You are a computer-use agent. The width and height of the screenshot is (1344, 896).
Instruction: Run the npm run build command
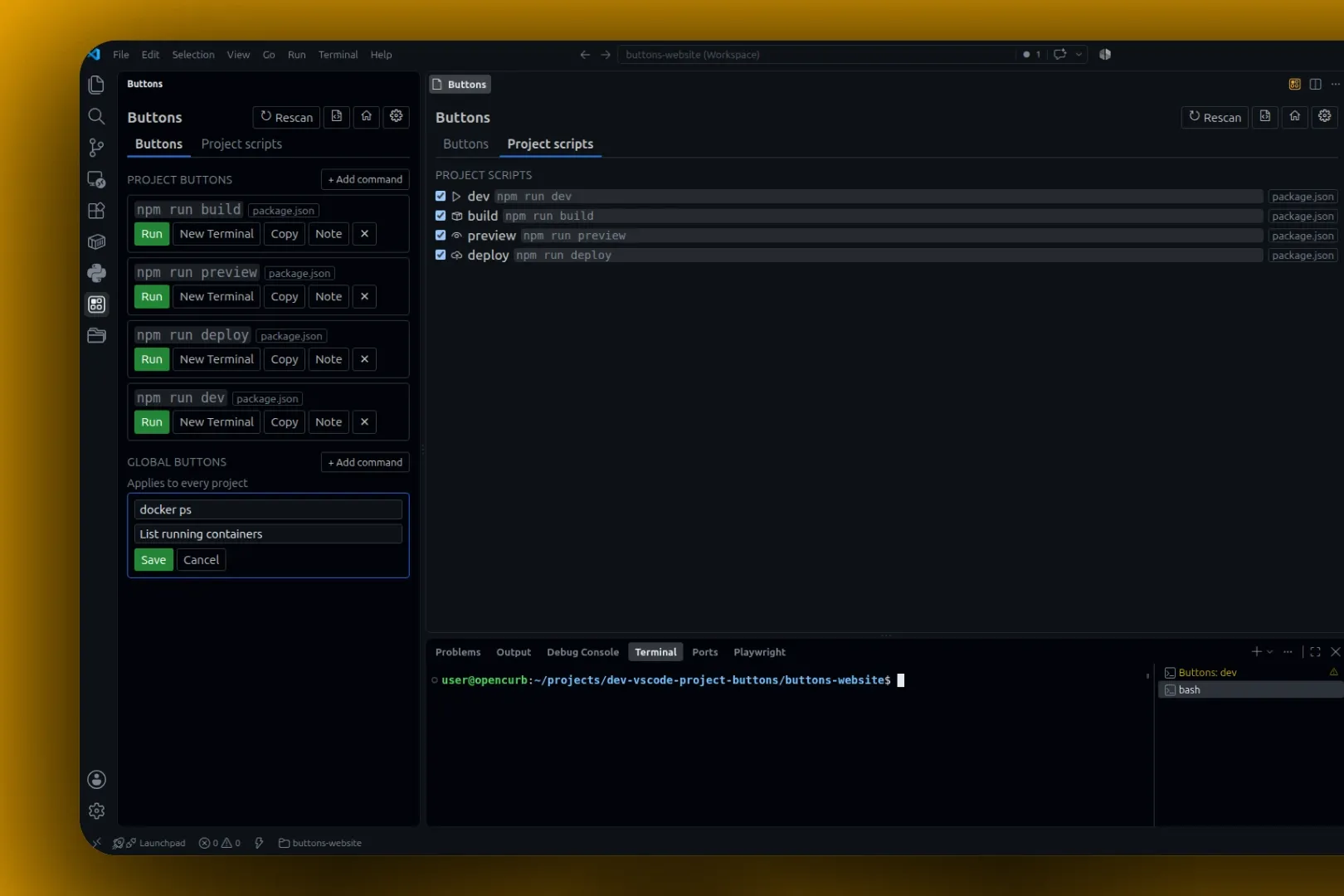point(152,234)
